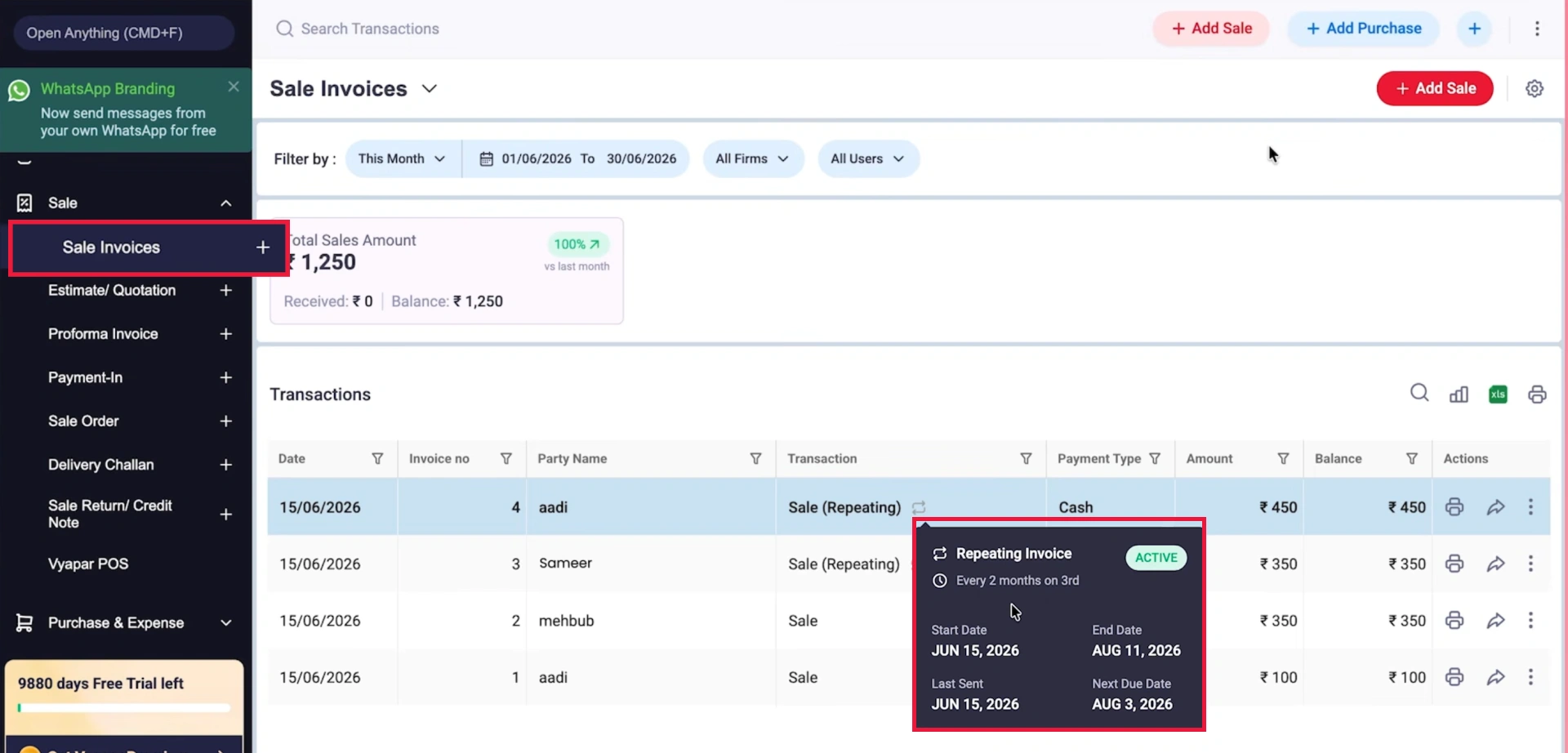This screenshot has width=1568, height=753.
Task: Open more options for invoice 1
Action: [1530, 677]
